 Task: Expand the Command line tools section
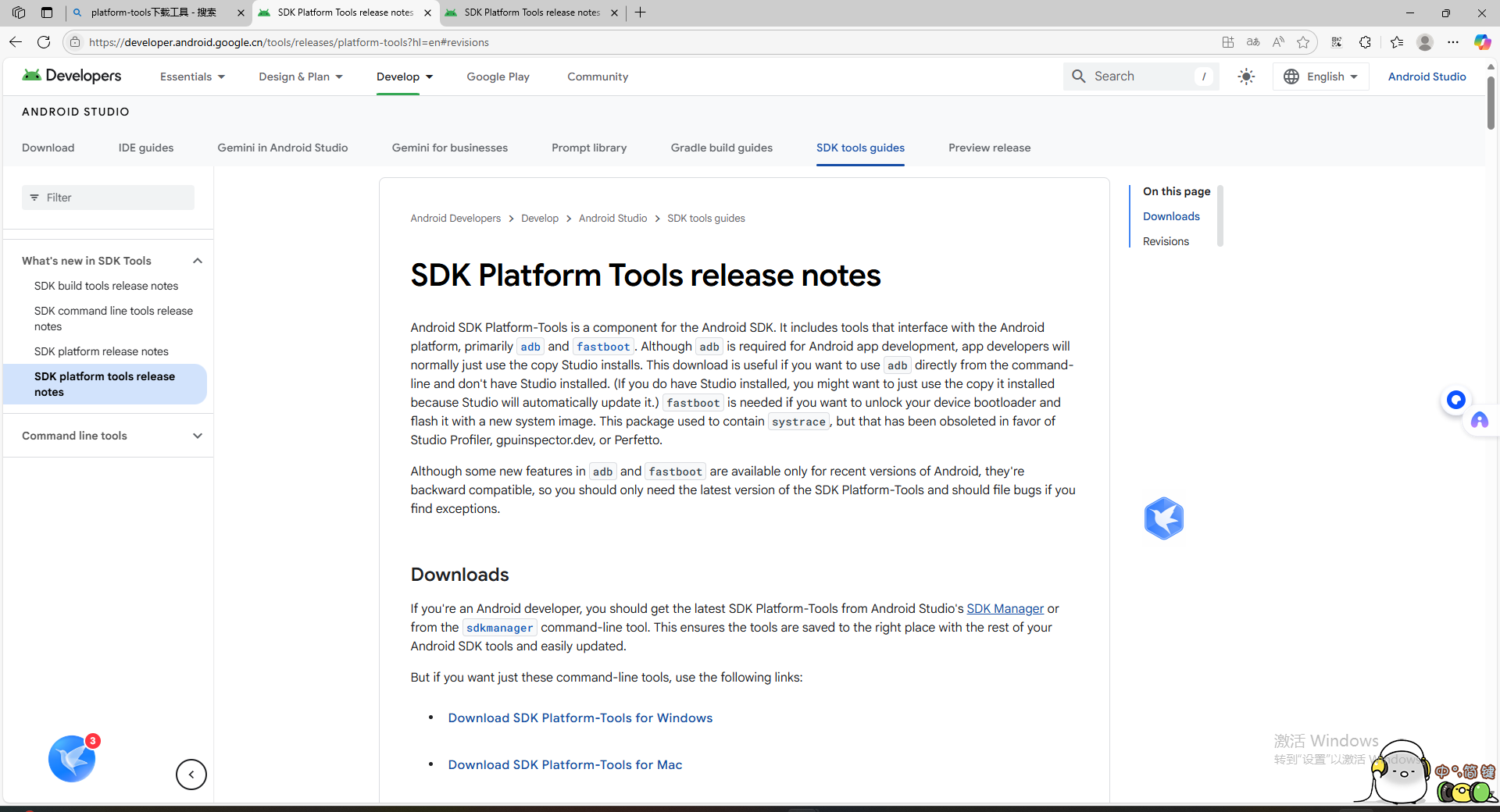tap(198, 436)
